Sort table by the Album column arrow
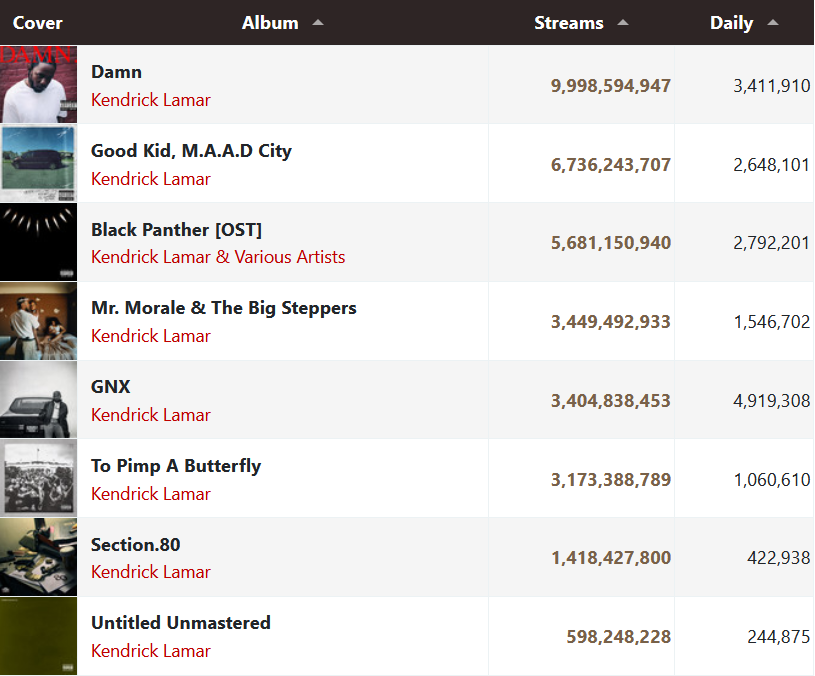This screenshot has height=676, width=815. 318,23
